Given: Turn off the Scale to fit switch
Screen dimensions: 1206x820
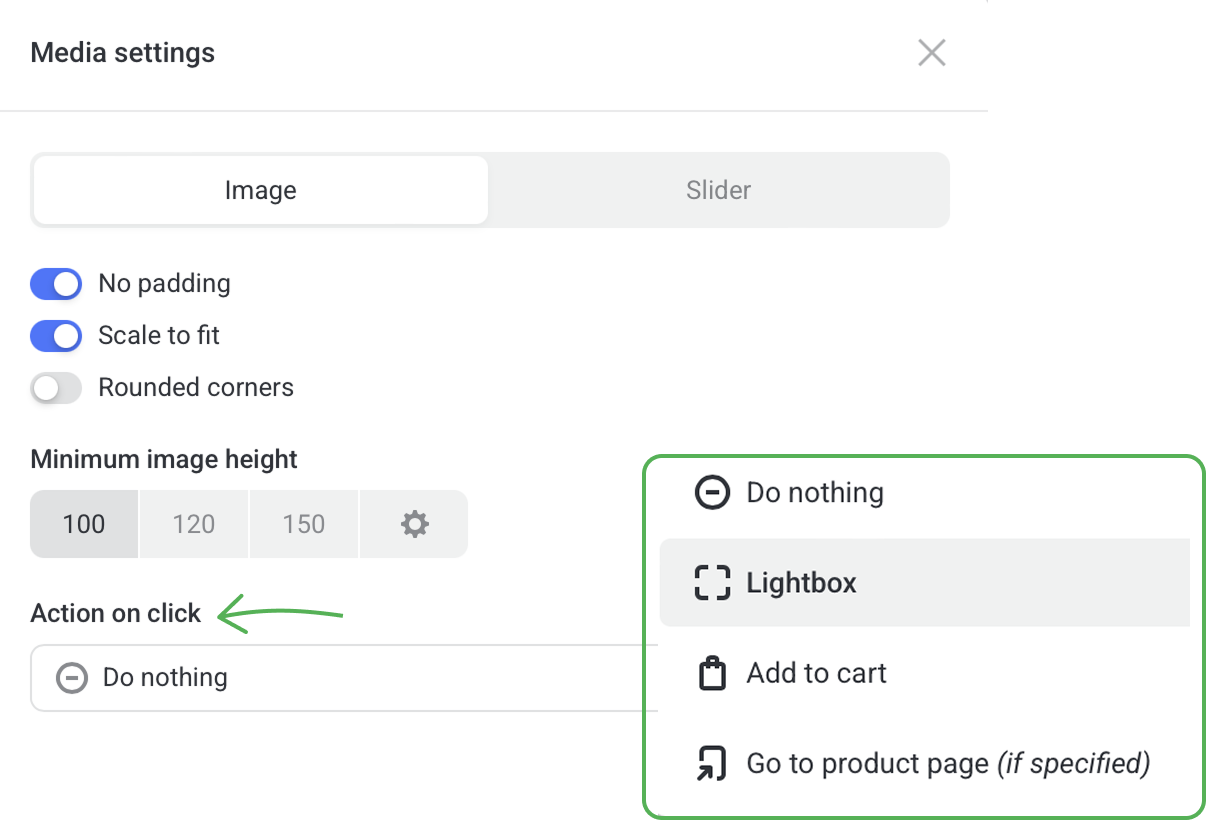Looking at the screenshot, I should [56, 336].
